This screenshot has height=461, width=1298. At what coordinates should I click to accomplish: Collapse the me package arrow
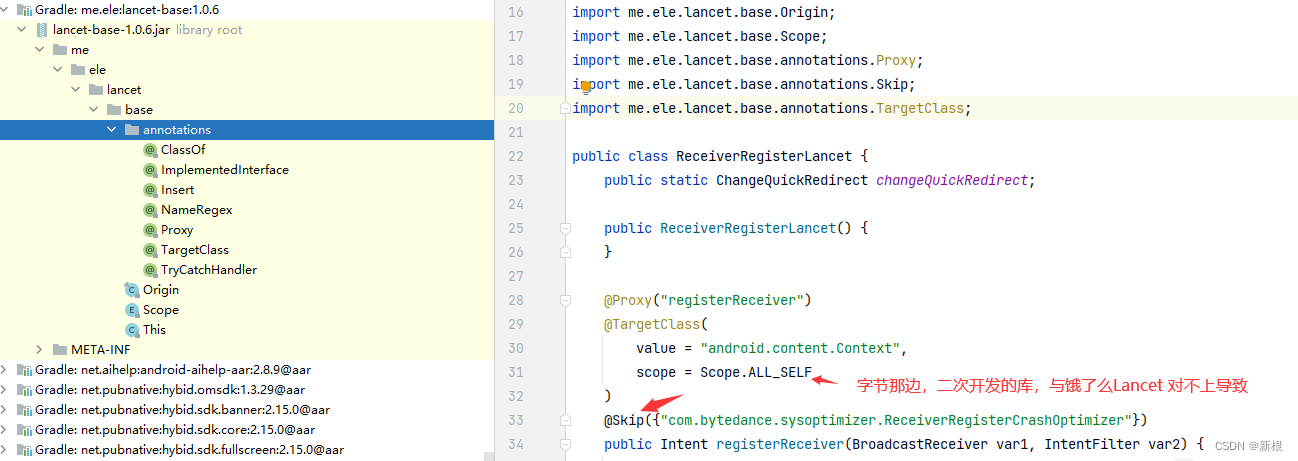[x=39, y=50]
